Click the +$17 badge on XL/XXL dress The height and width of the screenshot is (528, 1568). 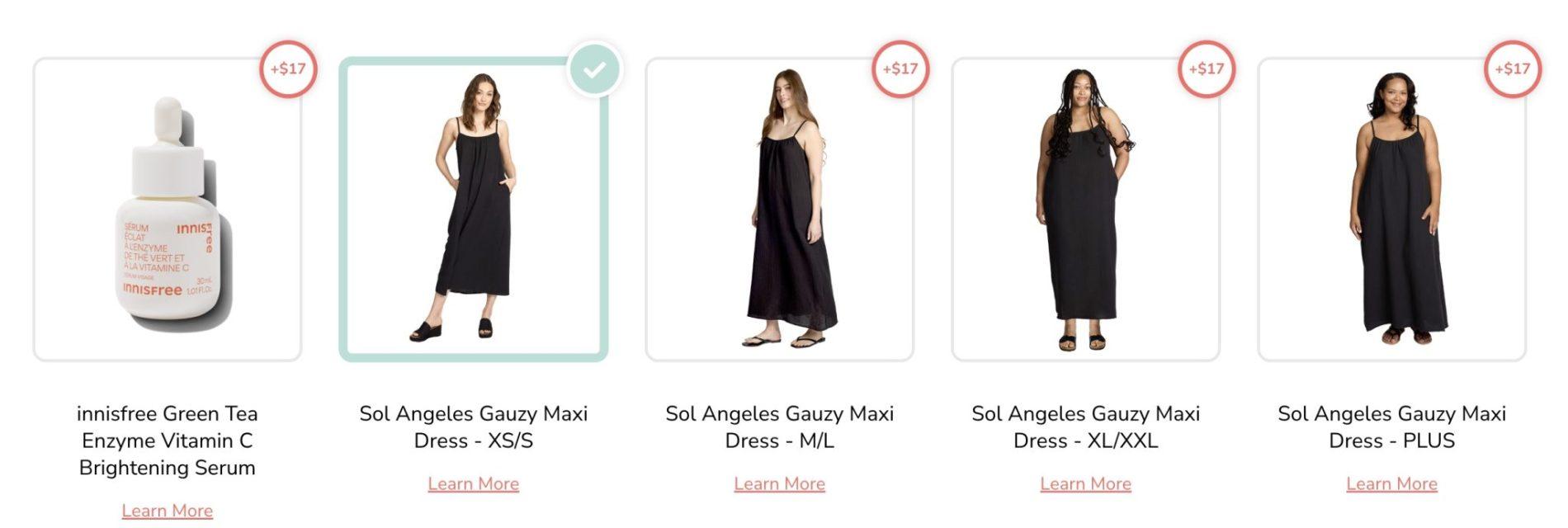click(1207, 69)
